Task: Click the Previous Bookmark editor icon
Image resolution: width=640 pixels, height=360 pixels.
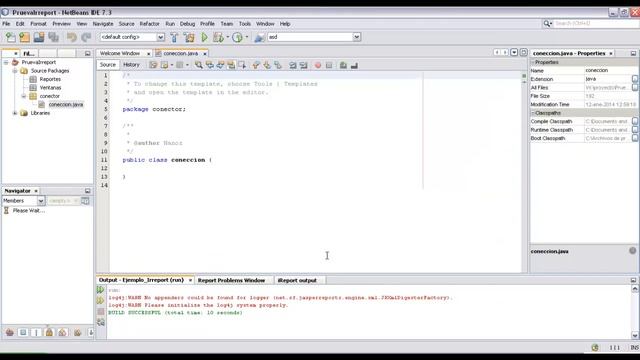Action: 256,65
